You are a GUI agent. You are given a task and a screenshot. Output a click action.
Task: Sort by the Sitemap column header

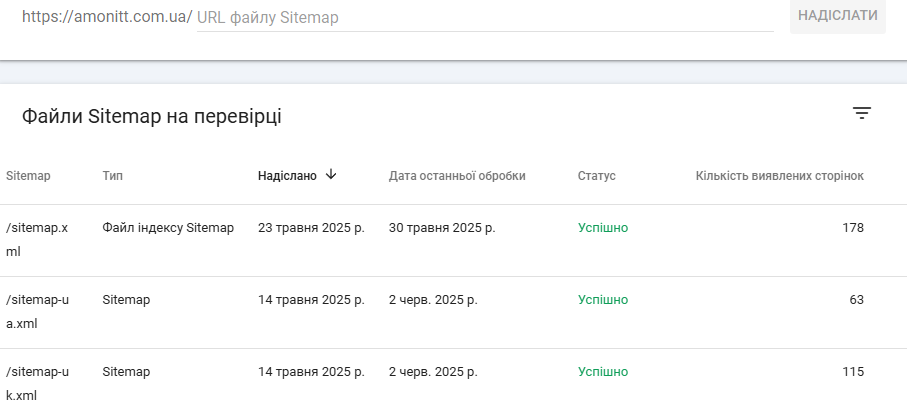(x=28, y=176)
